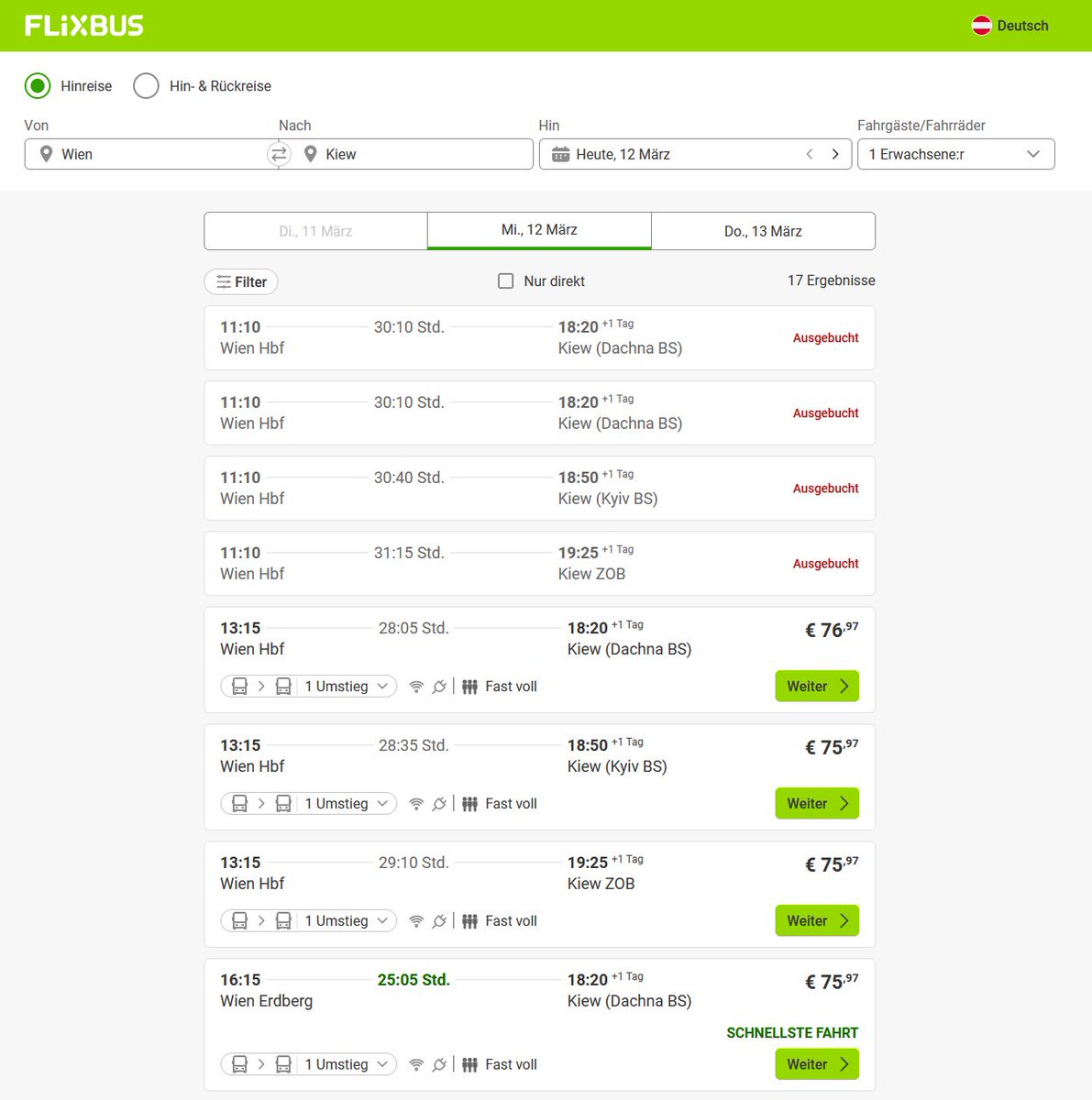Open the Fahrgäste/Fahrräder passenger dropdown
1092x1100 pixels.
click(955, 154)
